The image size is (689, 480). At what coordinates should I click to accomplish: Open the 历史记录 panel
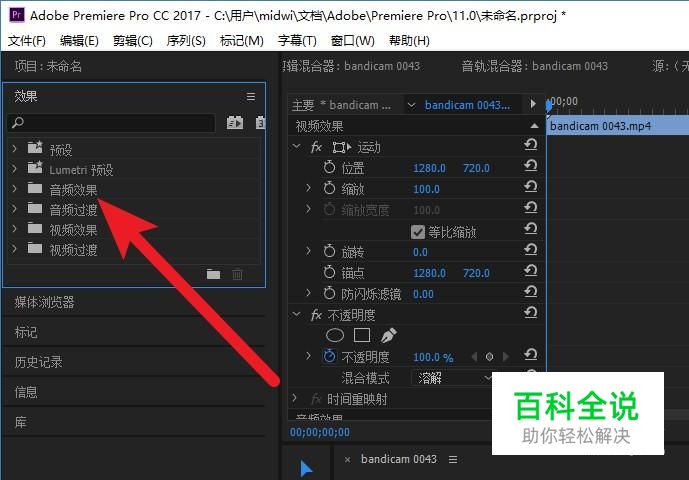tap(38, 362)
